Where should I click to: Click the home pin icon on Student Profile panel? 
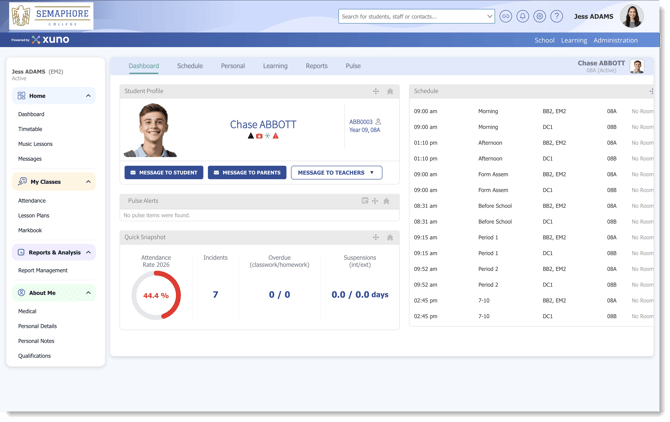[x=390, y=91]
